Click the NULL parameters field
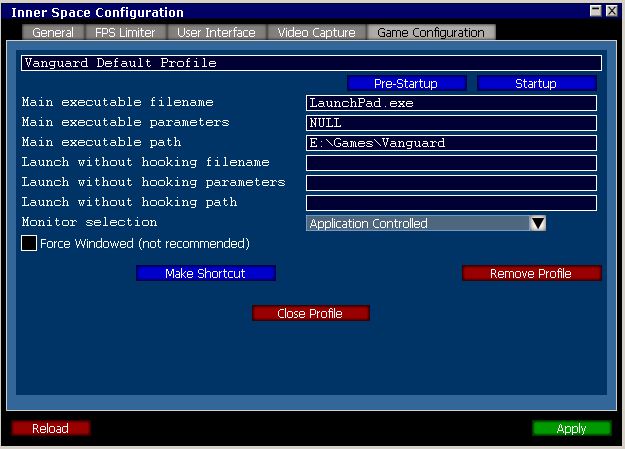This screenshot has width=625, height=449. pos(451,123)
